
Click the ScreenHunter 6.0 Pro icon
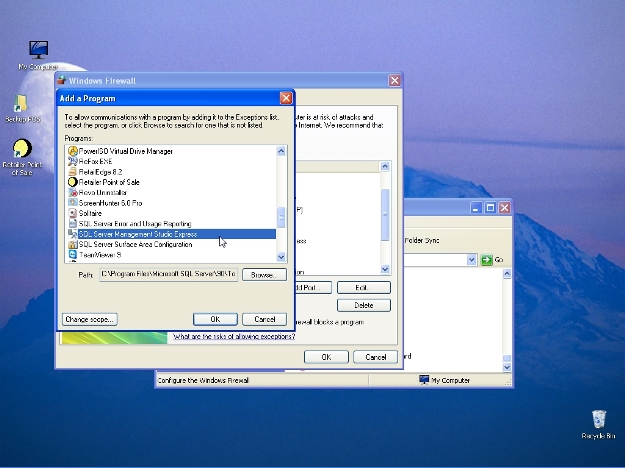(73, 203)
